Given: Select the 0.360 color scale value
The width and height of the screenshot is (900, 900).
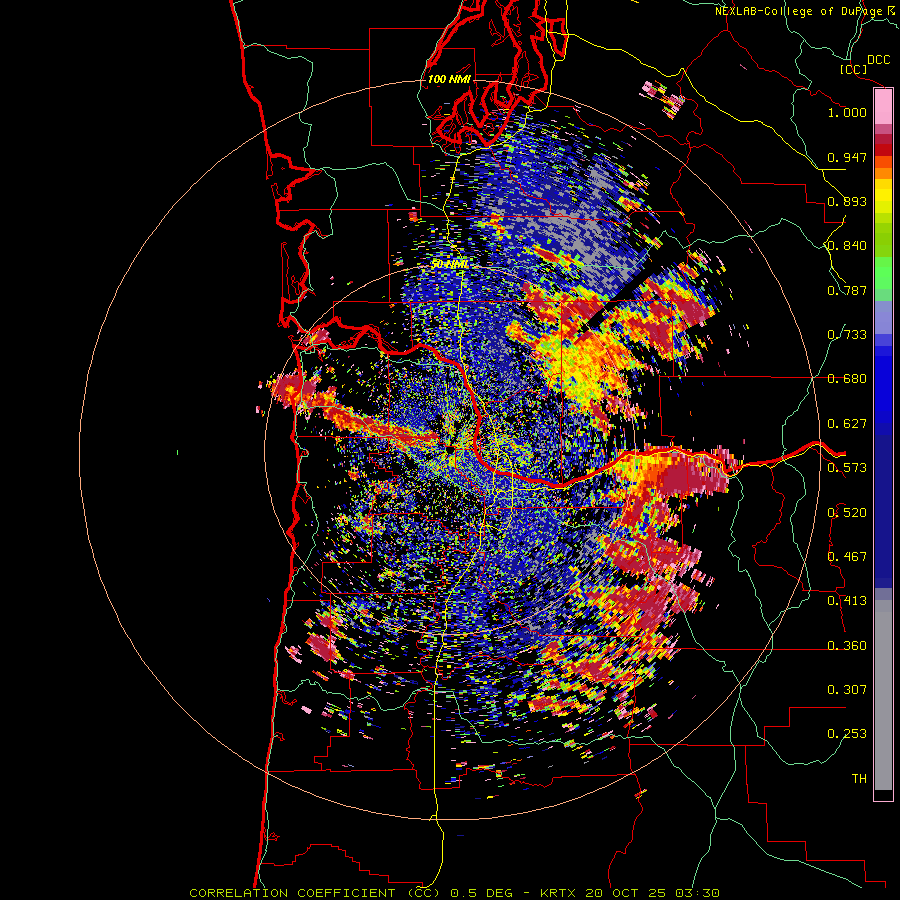Looking at the screenshot, I should click(x=847, y=646).
